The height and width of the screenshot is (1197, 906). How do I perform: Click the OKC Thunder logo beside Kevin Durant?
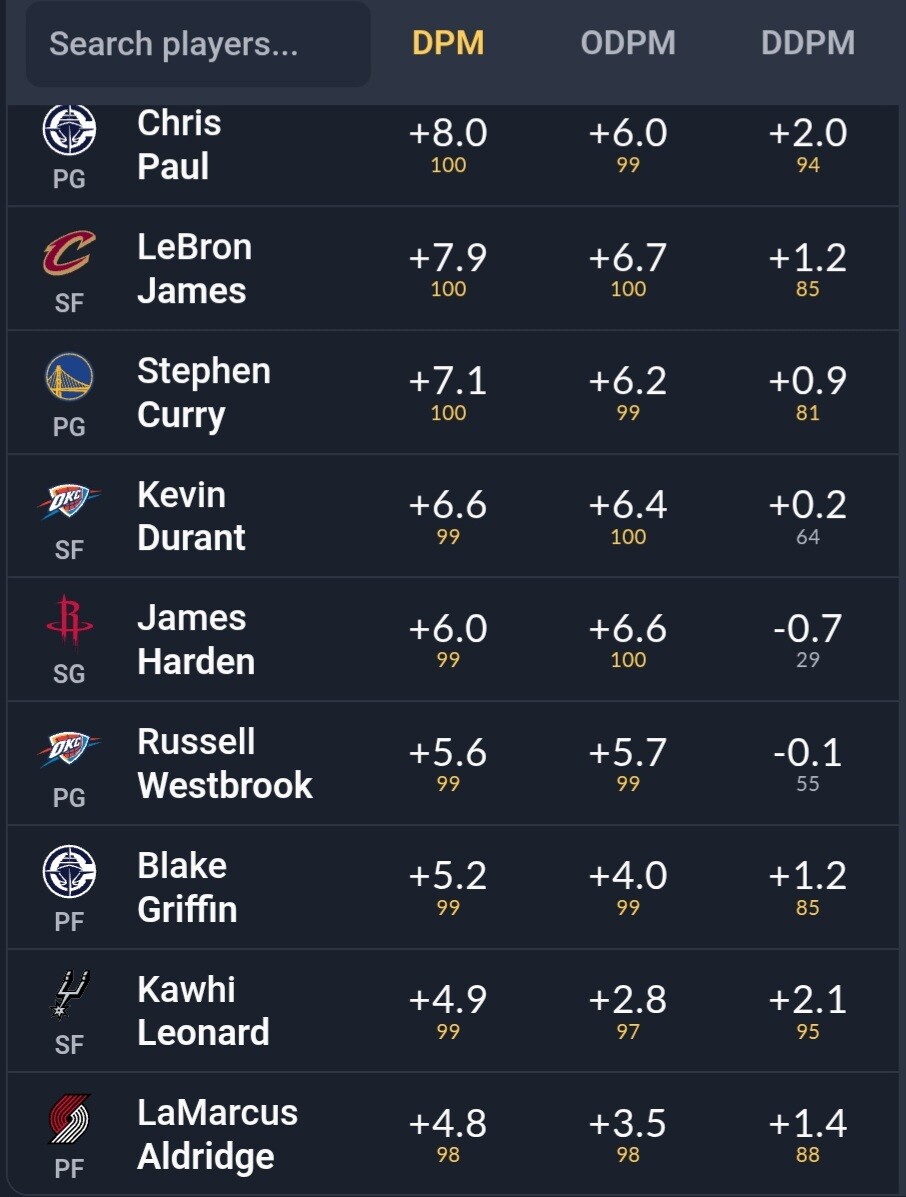click(x=69, y=501)
